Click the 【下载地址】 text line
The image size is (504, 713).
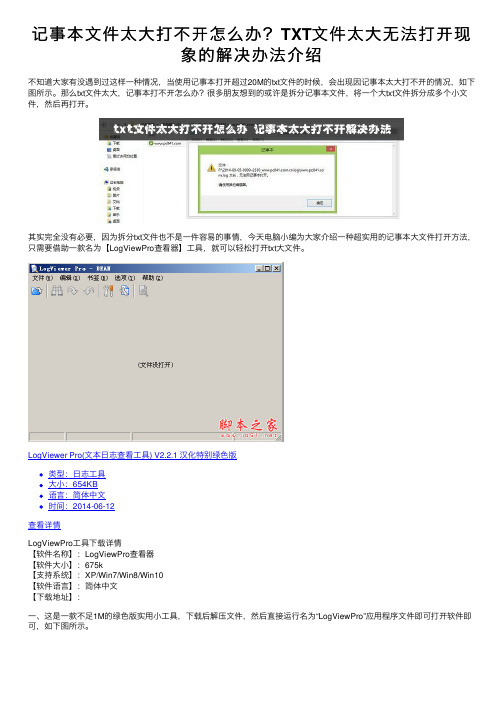54,597
